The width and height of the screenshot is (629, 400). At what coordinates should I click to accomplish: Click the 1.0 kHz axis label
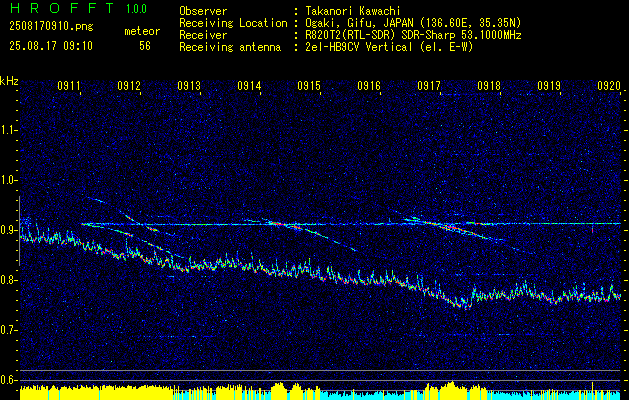coord(8,180)
